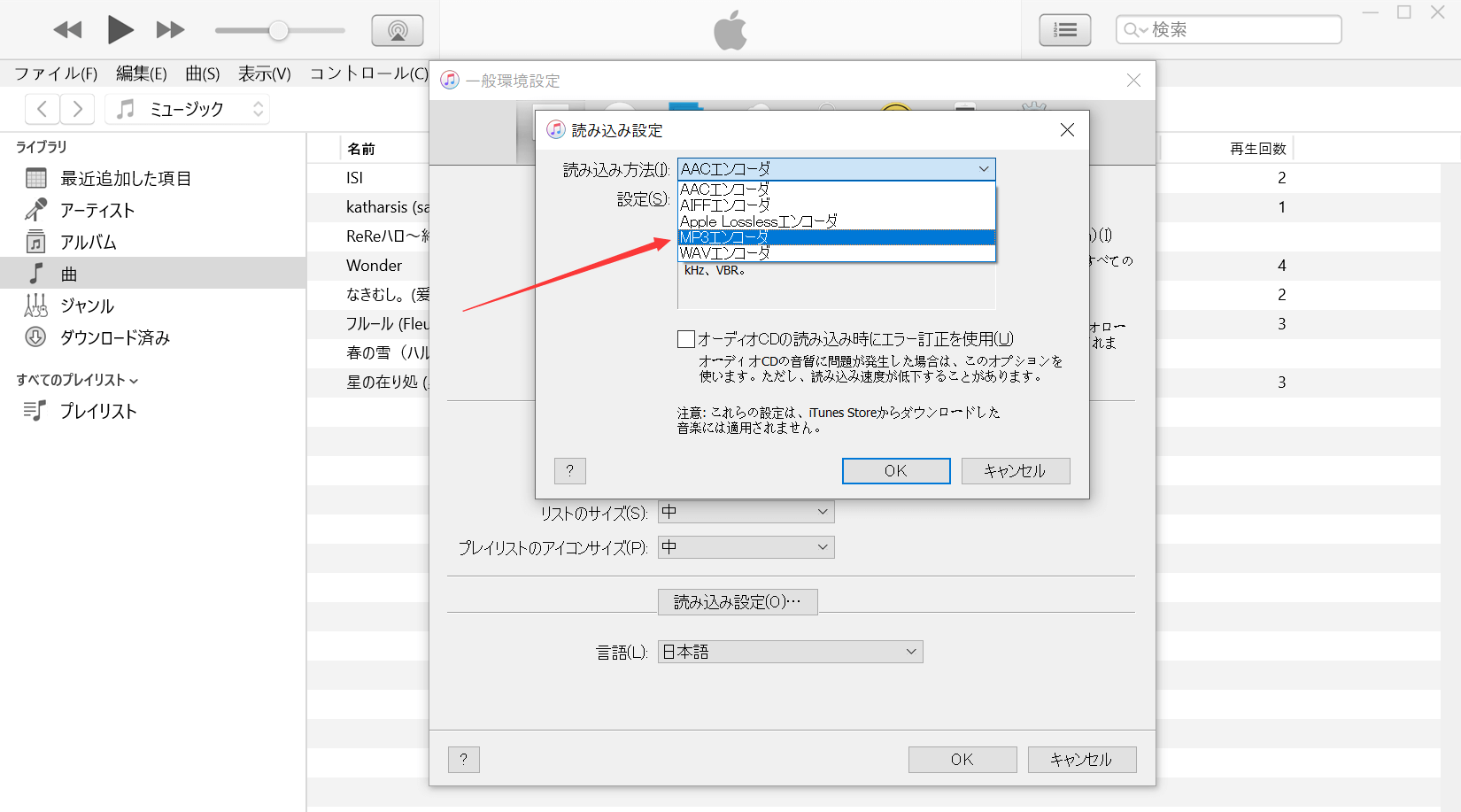This screenshot has width=1461, height=812.
Task: Open the 編集(E) menu
Action: pos(142,73)
